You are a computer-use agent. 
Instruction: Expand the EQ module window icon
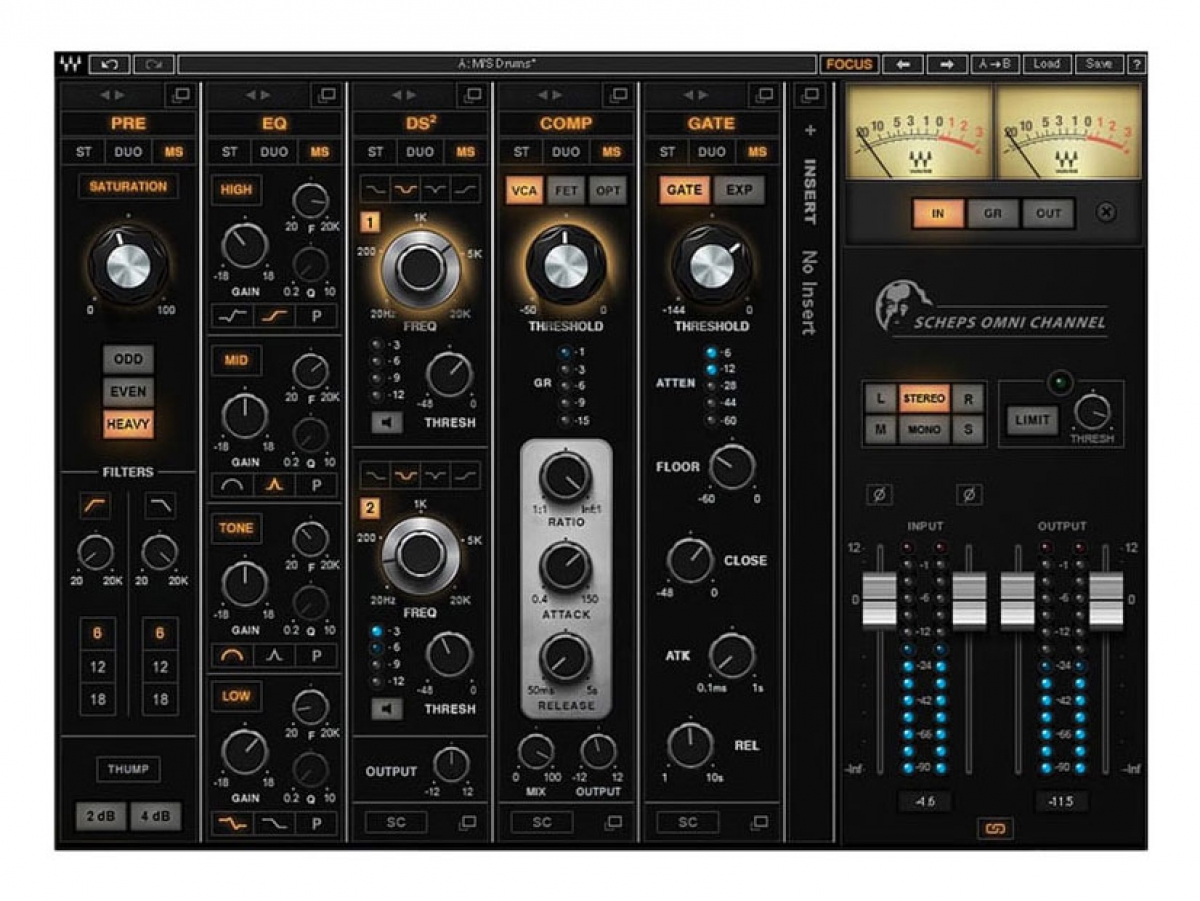point(327,95)
